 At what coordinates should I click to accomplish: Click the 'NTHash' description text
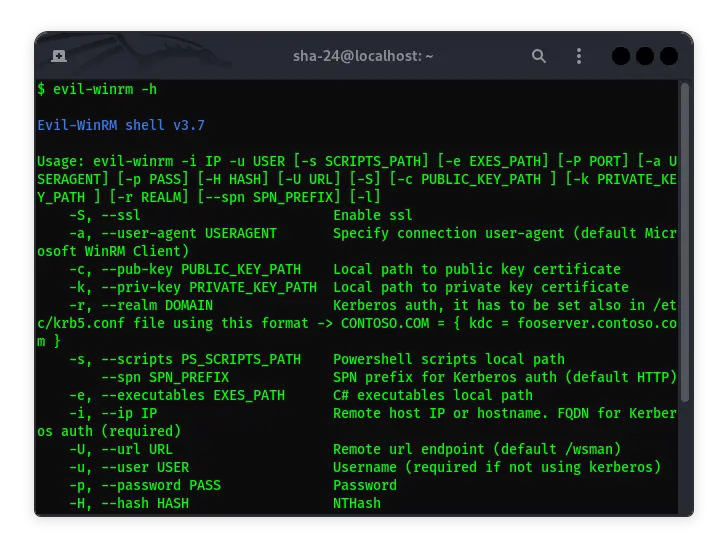357,503
